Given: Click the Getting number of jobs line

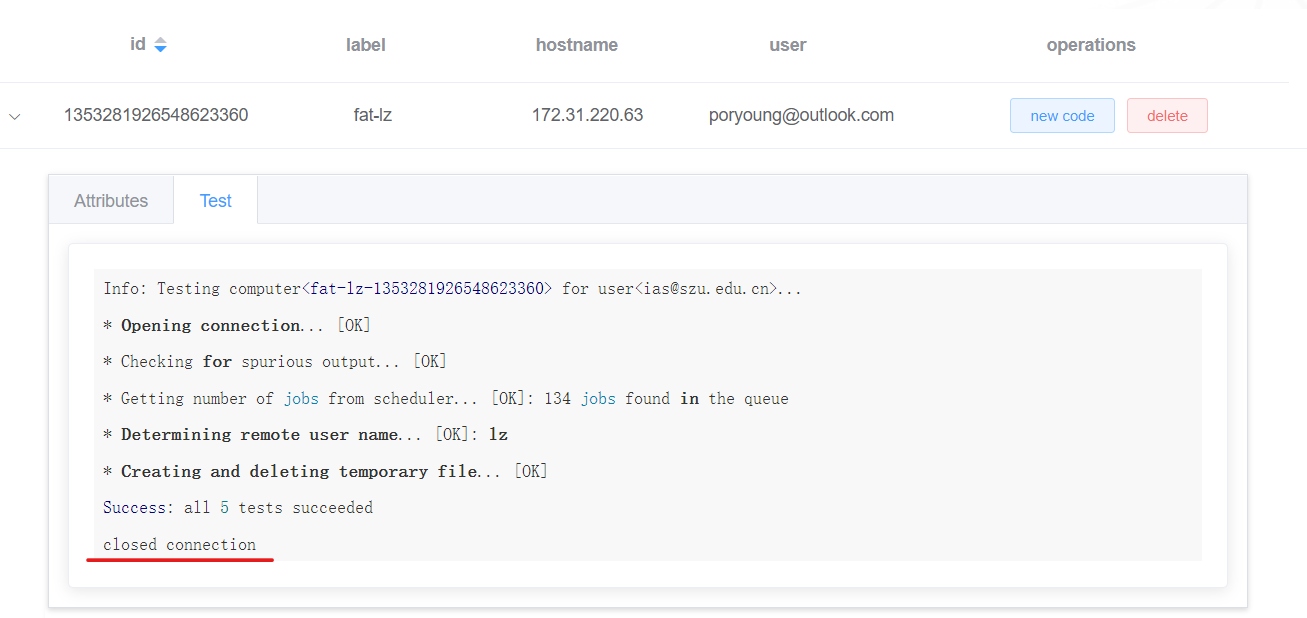Looking at the screenshot, I should (x=446, y=399).
